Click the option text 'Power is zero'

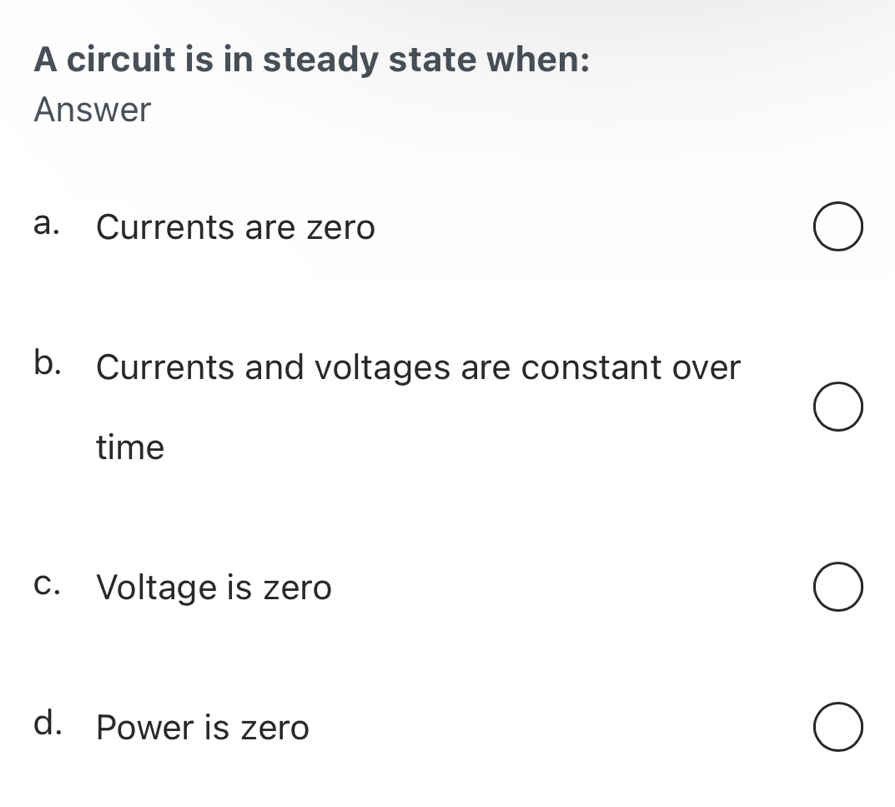[201, 728]
